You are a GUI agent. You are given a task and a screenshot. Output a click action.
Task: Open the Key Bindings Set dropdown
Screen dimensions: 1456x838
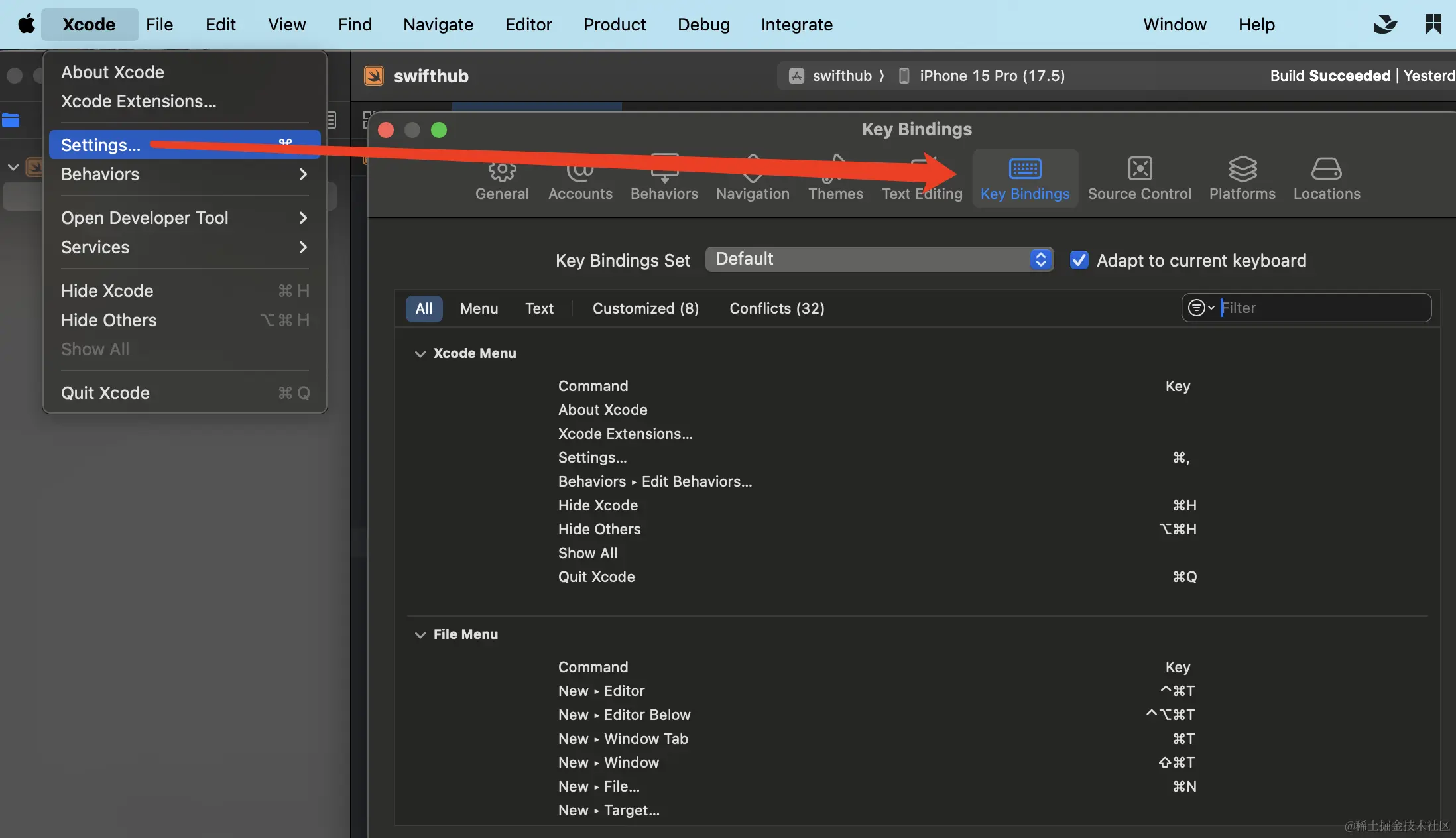click(x=879, y=259)
